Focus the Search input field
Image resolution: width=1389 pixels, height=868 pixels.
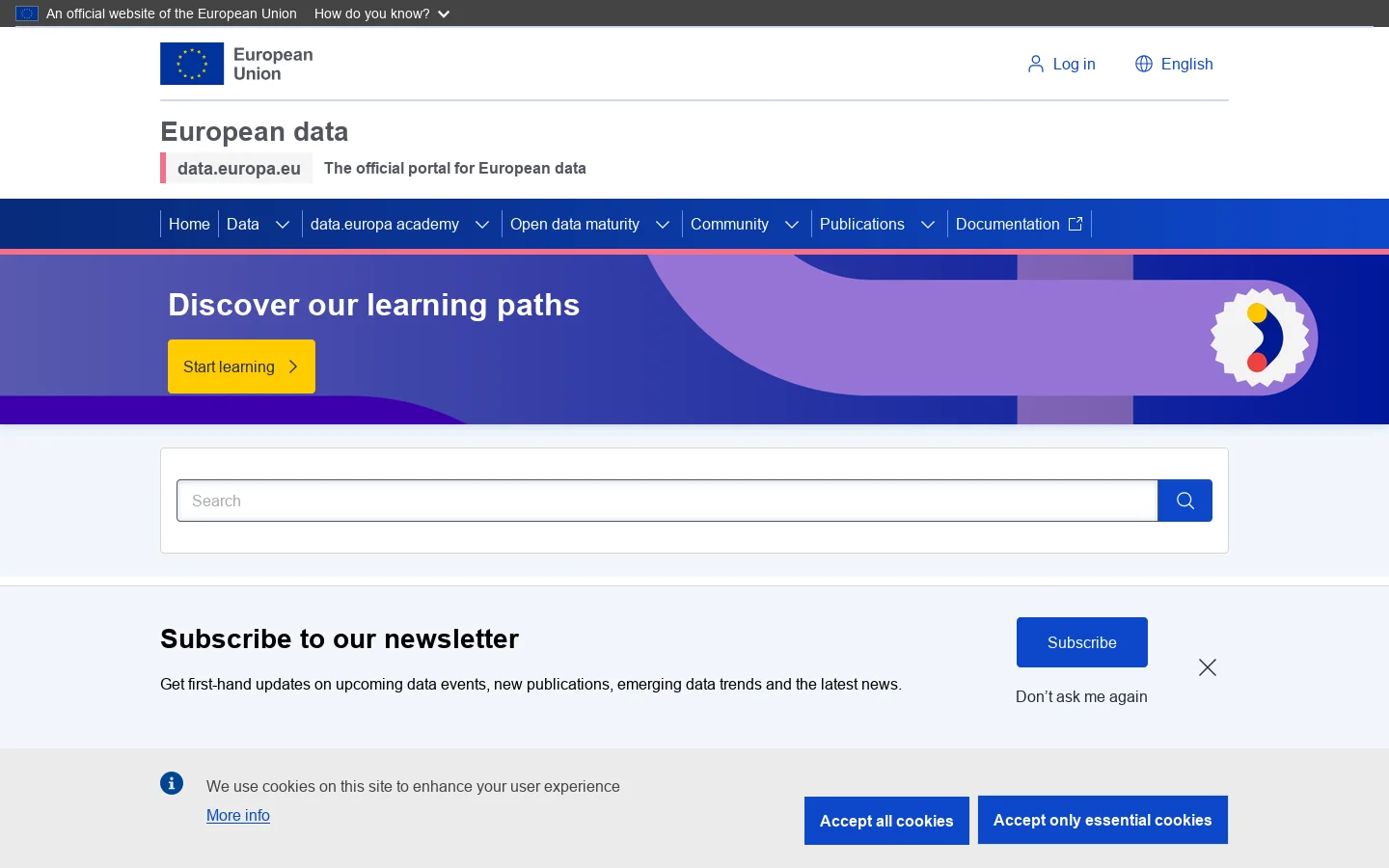[667, 501]
